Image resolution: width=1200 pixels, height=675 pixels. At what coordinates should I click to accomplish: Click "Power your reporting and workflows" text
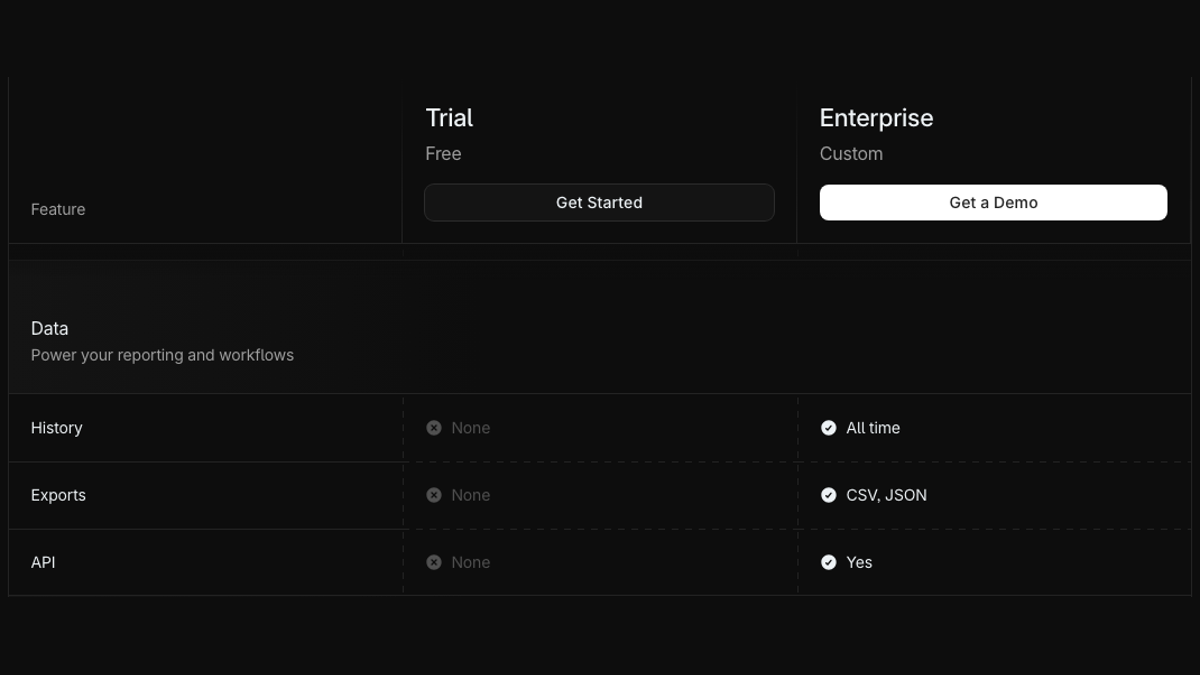click(162, 355)
